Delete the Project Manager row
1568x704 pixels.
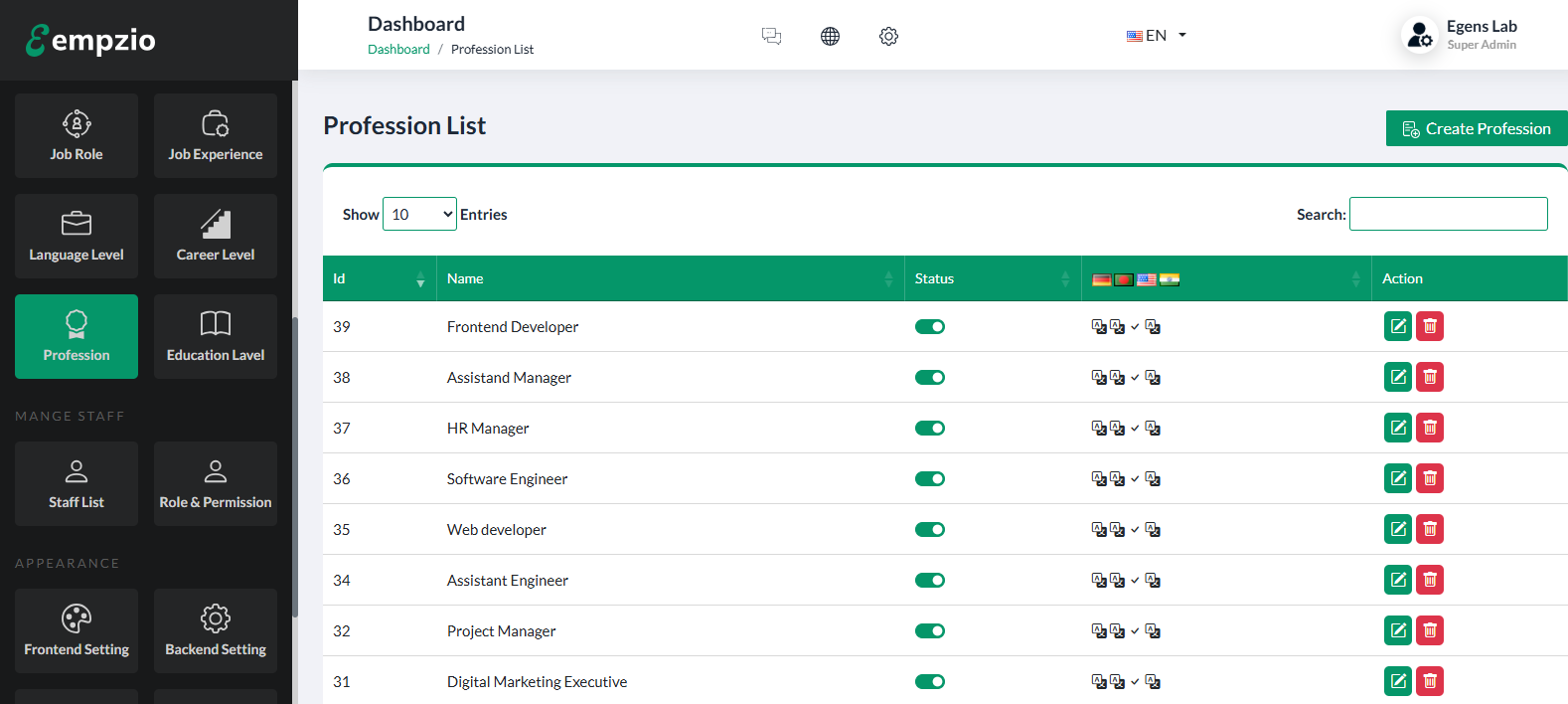pos(1429,630)
